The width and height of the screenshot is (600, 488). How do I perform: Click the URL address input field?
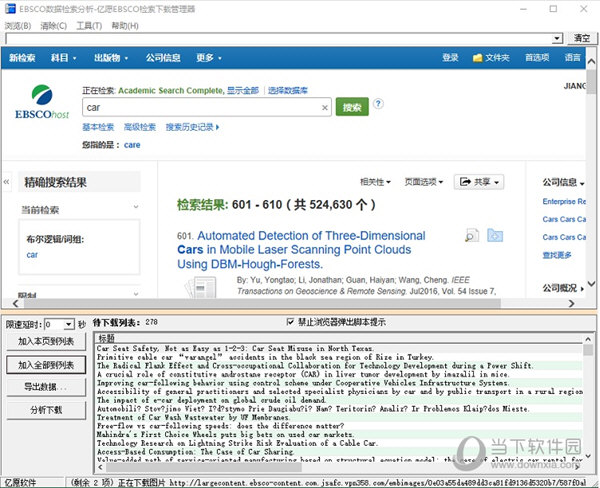tap(279, 38)
